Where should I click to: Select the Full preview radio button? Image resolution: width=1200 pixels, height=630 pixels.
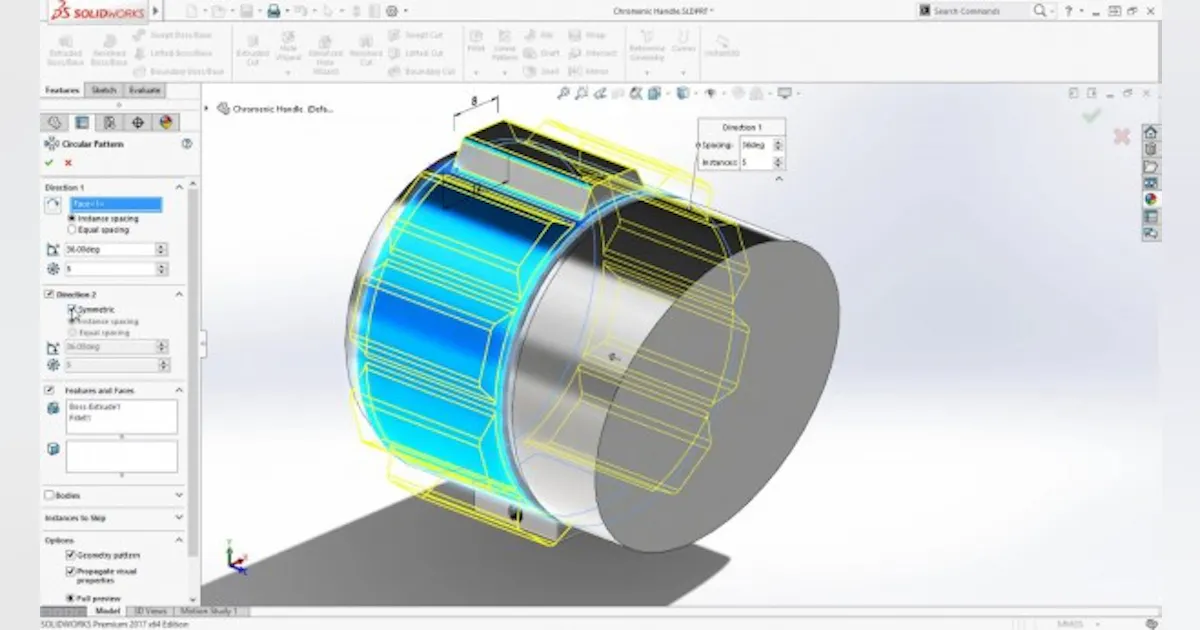coord(71,598)
